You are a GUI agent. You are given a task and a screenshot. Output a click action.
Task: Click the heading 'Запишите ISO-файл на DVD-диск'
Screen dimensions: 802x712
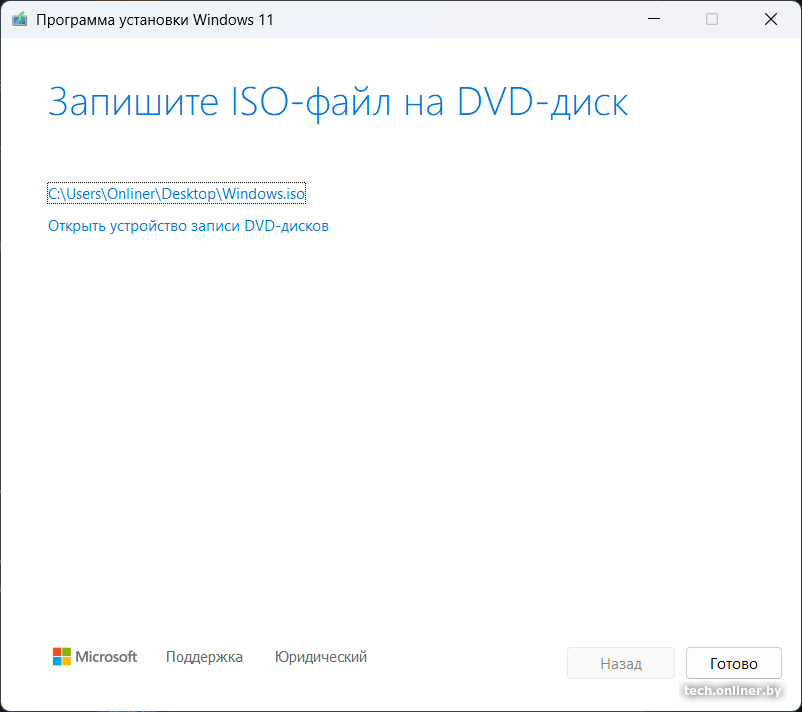tap(338, 102)
